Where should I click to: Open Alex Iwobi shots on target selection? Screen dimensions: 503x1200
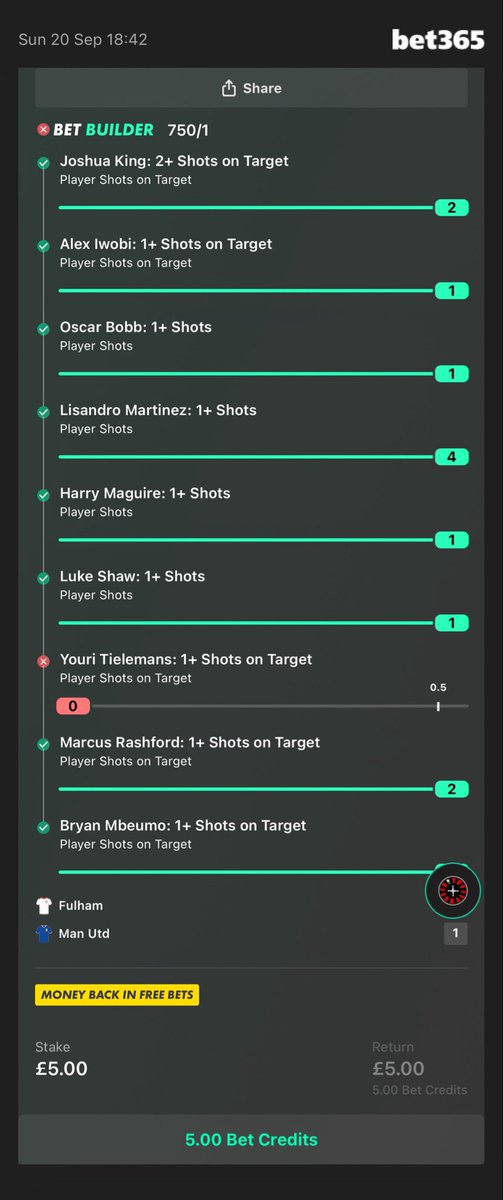click(166, 253)
